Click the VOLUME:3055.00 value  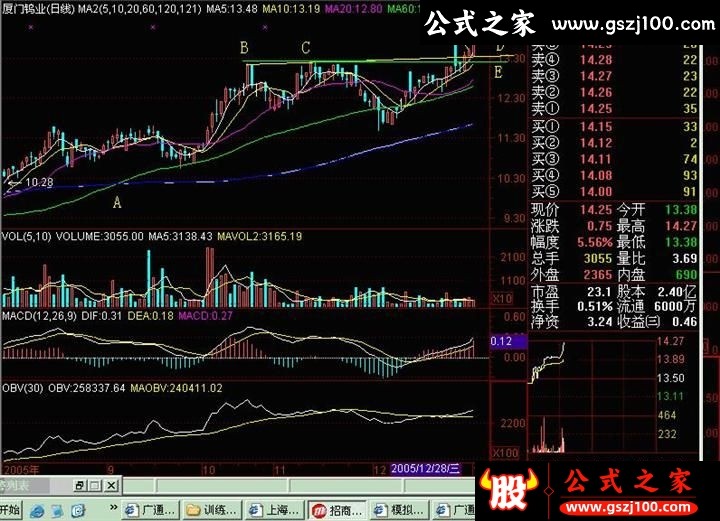pyautogui.click(x=100, y=236)
